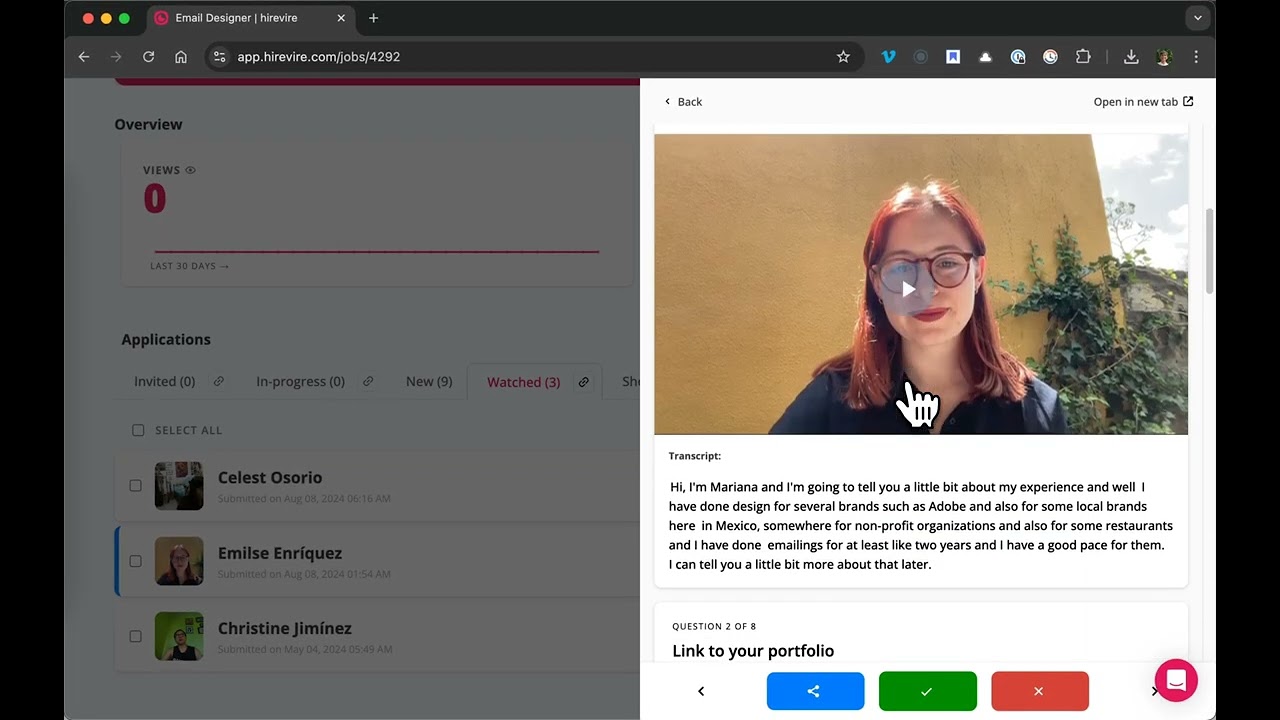Image resolution: width=1280 pixels, height=720 pixels.
Task: Click the LAST 30 DAYS link
Action: point(189,266)
